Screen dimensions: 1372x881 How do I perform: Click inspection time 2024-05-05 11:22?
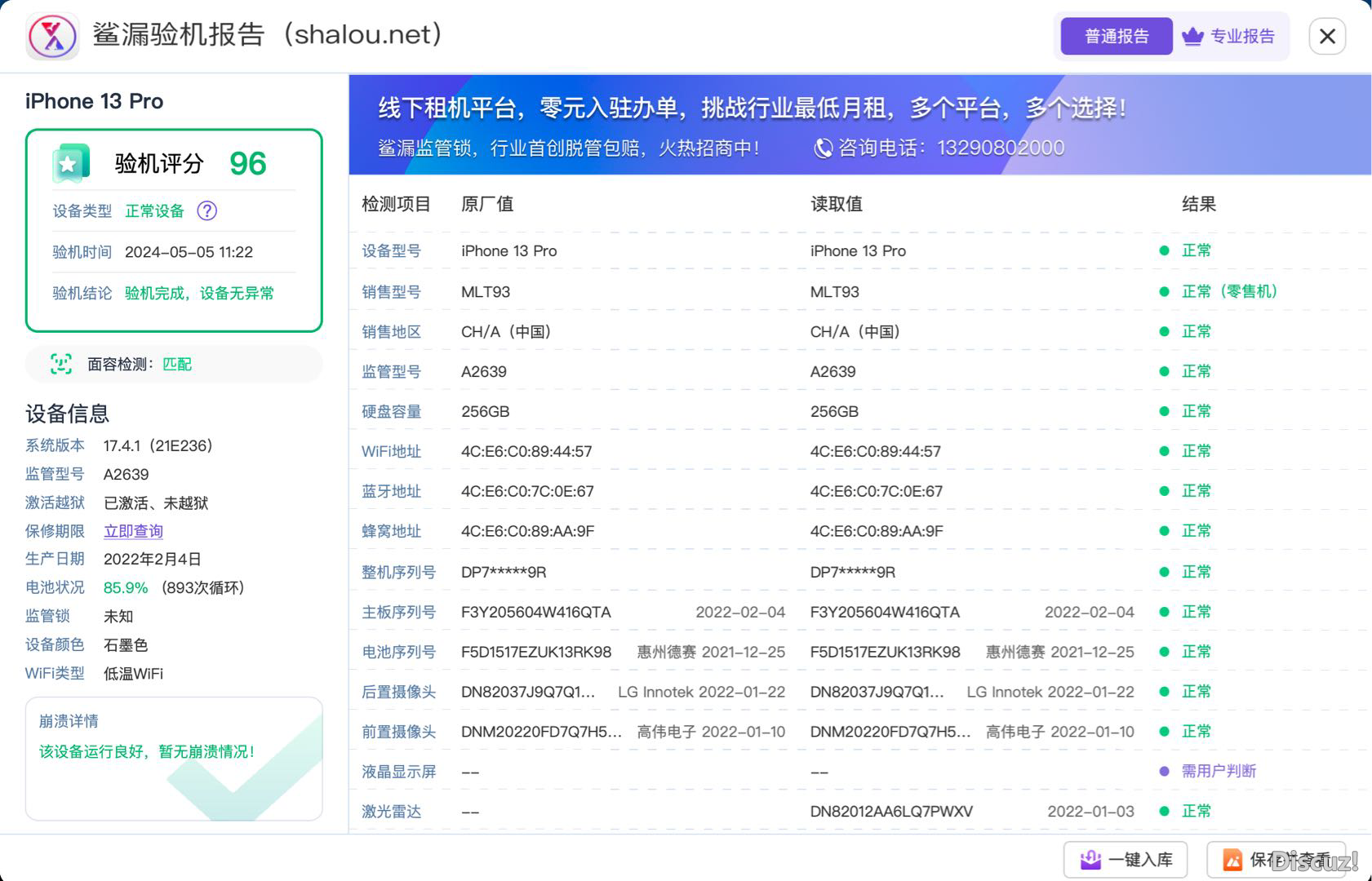click(189, 252)
